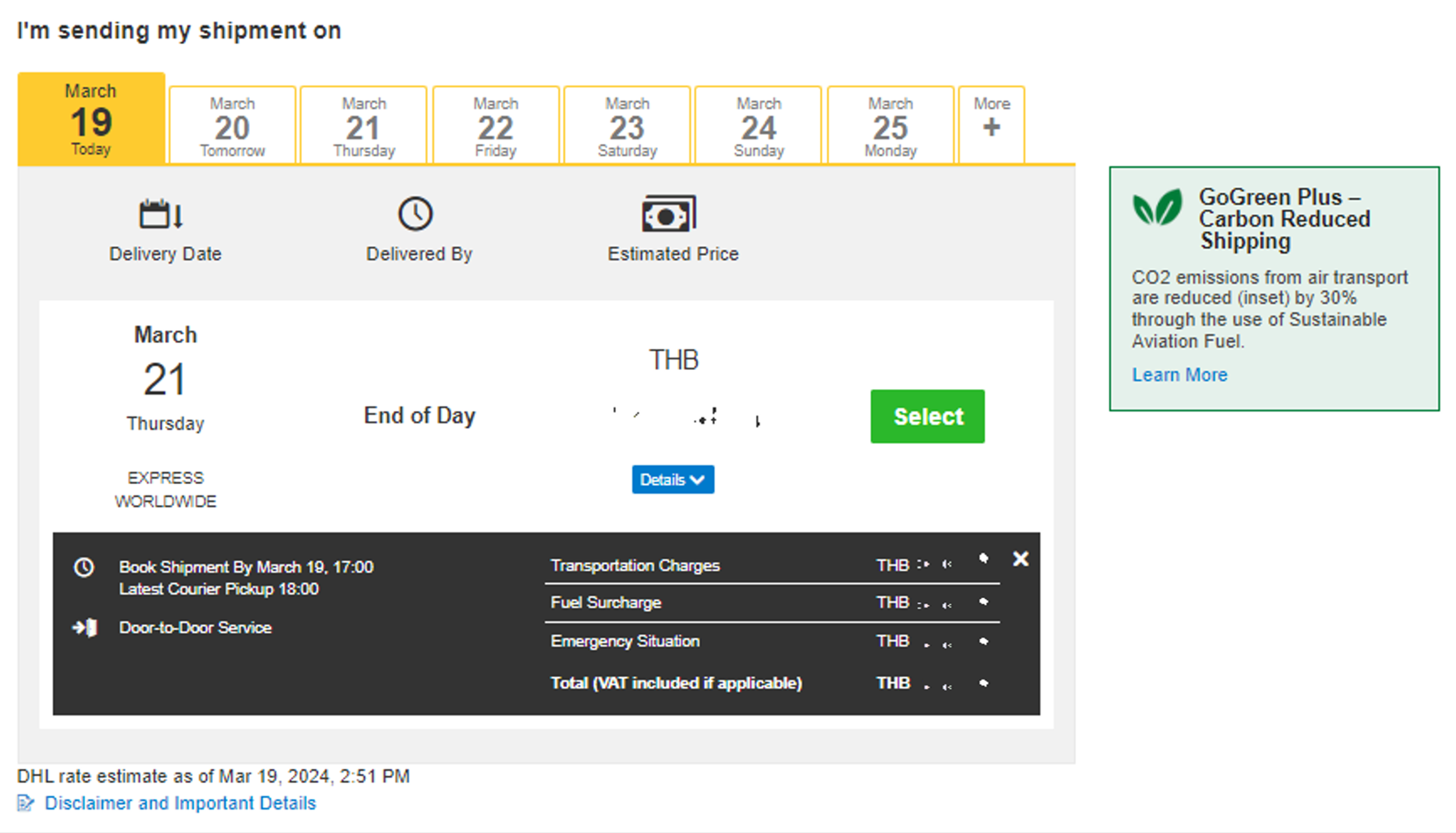Click the document icon beside Disclaimer link

point(26,802)
